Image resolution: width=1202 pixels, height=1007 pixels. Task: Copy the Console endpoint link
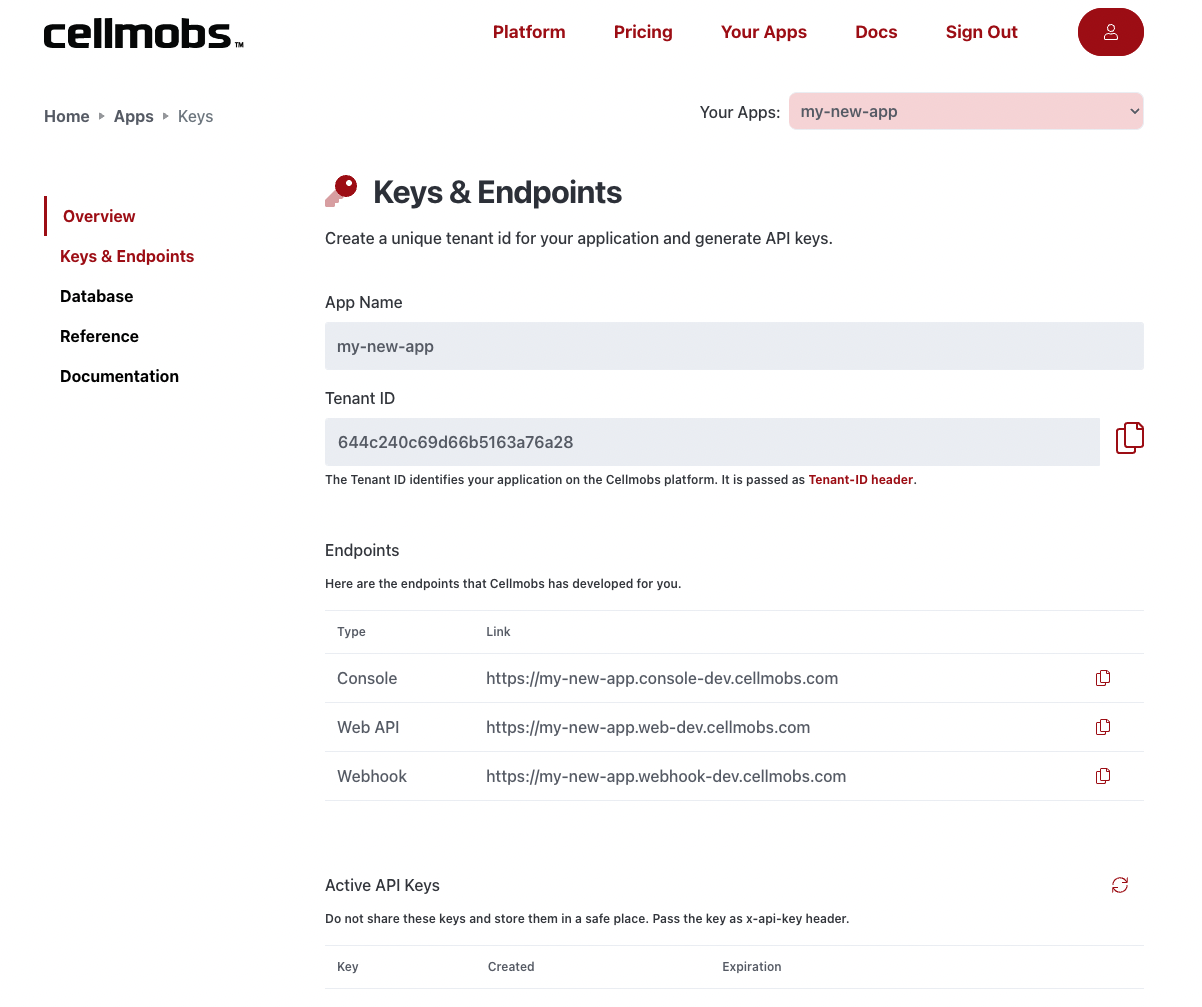[x=1103, y=678]
